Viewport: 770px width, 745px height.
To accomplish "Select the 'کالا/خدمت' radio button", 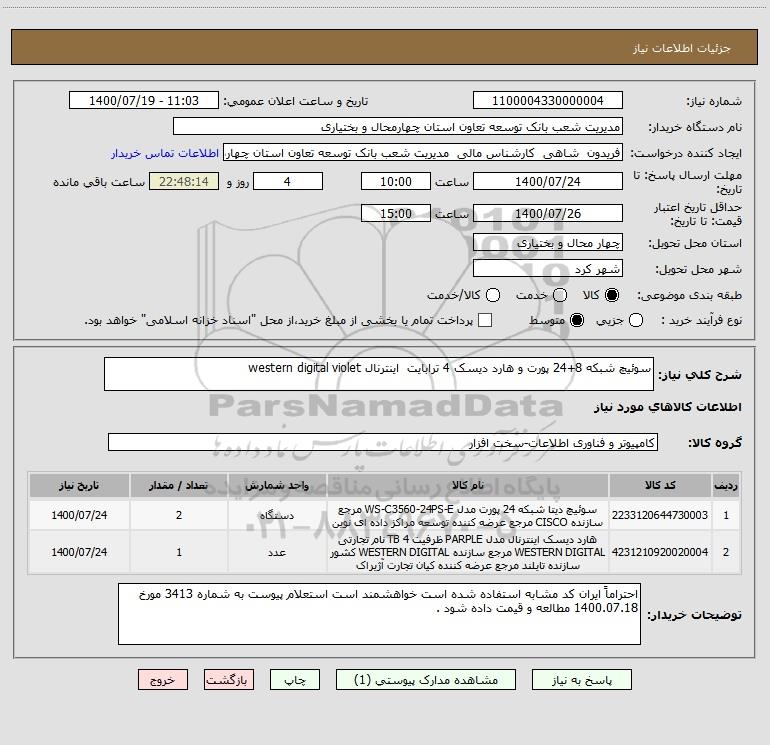I will [x=493, y=295].
